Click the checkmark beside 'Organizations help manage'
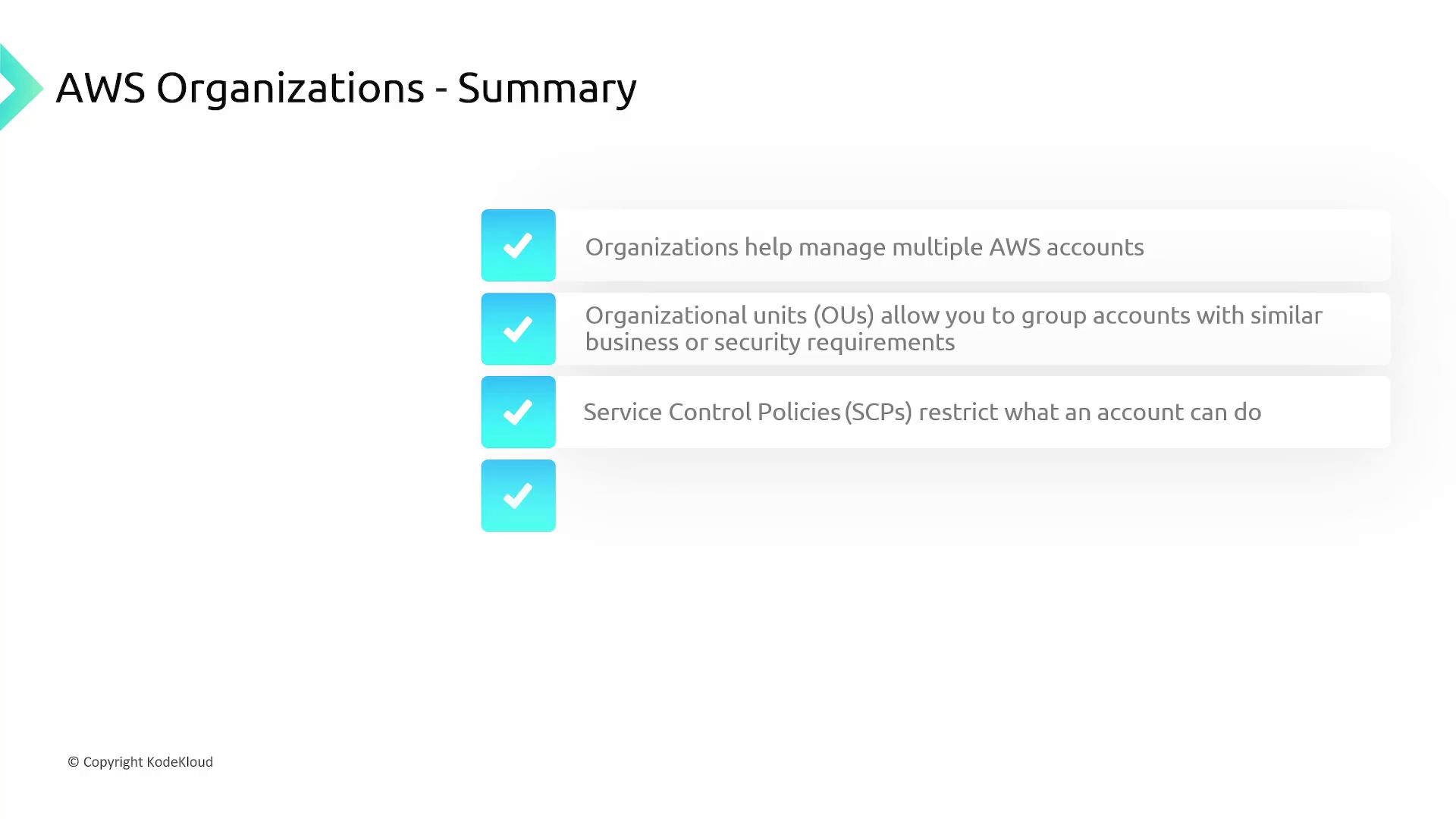This screenshot has height=819, width=1456. click(518, 246)
